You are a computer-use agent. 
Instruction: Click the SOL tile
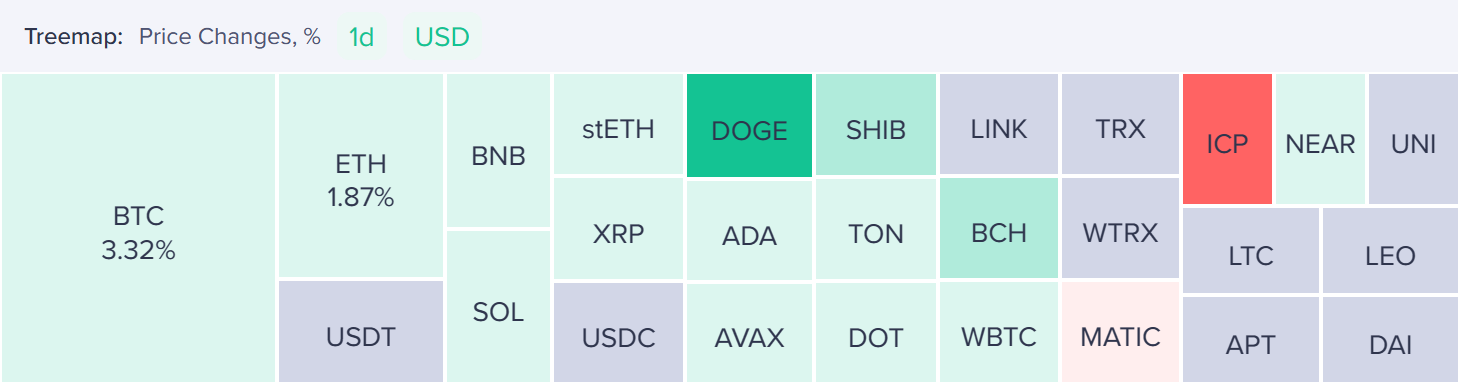pyautogui.click(x=498, y=306)
